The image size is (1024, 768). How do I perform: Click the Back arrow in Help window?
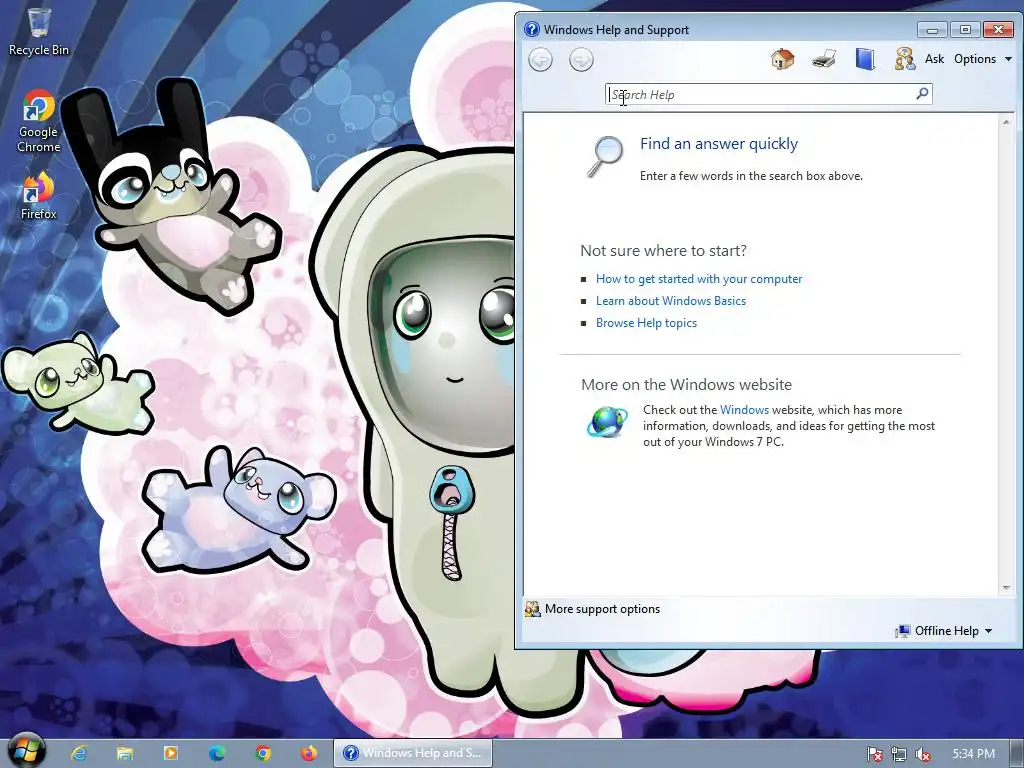540,60
